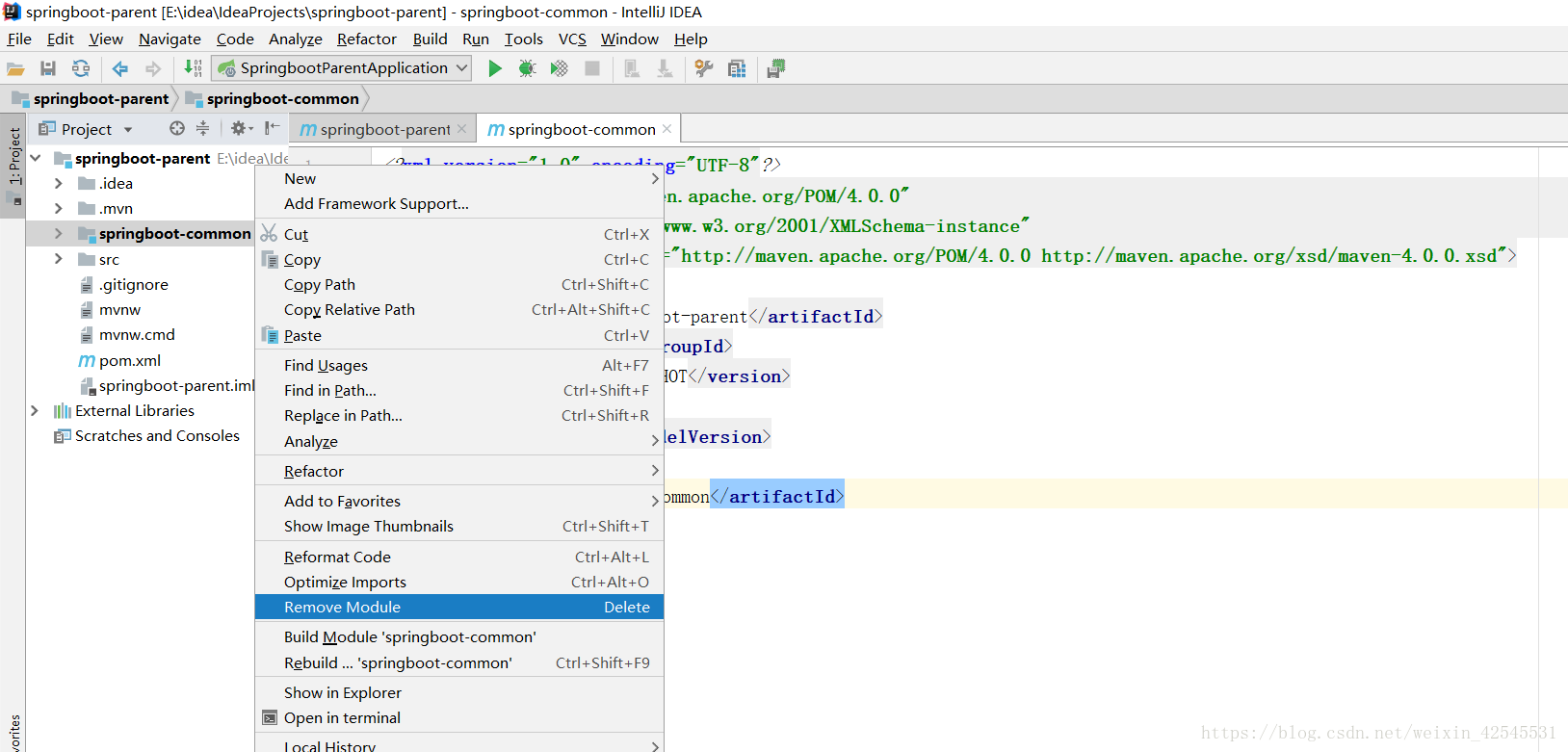Click the Build Project icon
Image resolution: width=1568 pixels, height=752 pixels.
193,68
